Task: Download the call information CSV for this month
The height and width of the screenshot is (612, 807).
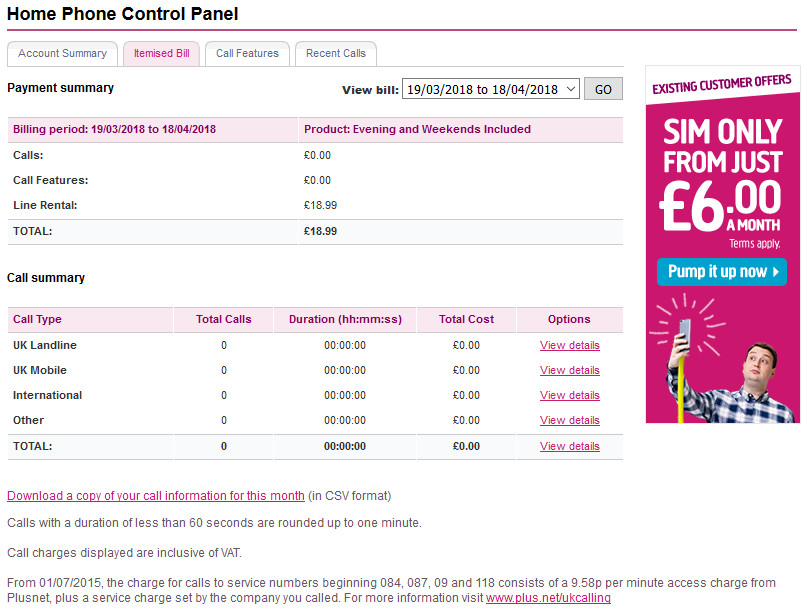Action: coord(155,496)
